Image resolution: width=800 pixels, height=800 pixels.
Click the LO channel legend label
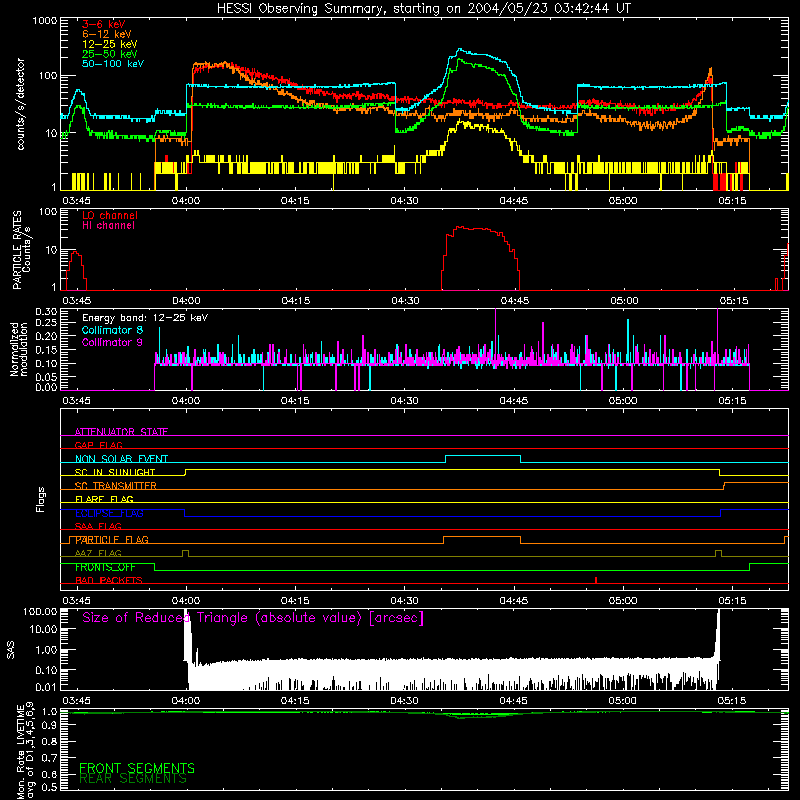(110, 215)
